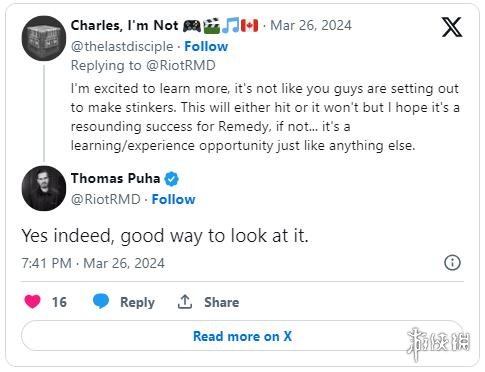This screenshot has height=372, width=485.
Task: Click the blue reply bubble icon
Action: tap(101, 301)
